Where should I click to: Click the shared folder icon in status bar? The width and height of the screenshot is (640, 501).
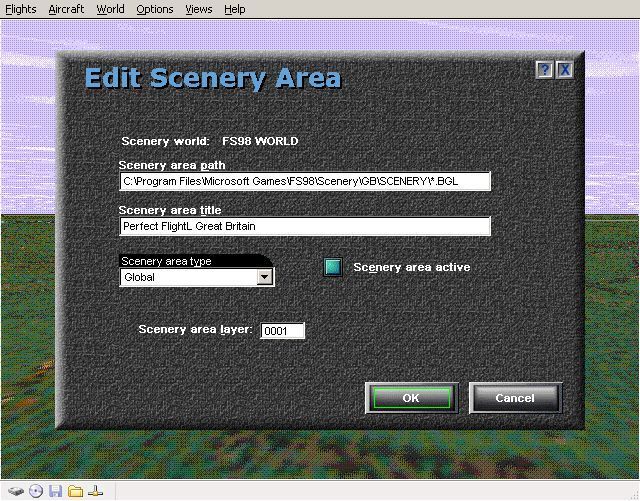(76, 491)
